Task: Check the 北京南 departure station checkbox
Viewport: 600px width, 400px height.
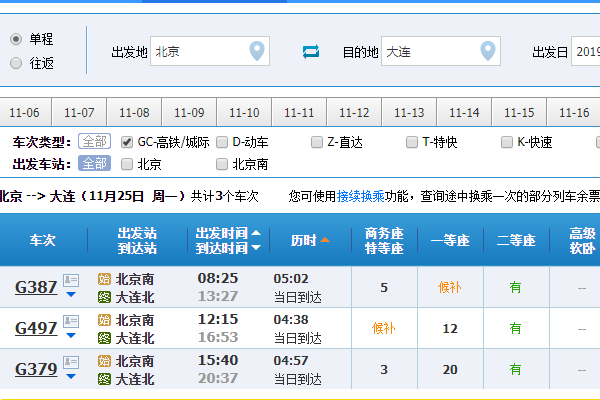Action: tap(222, 165)
